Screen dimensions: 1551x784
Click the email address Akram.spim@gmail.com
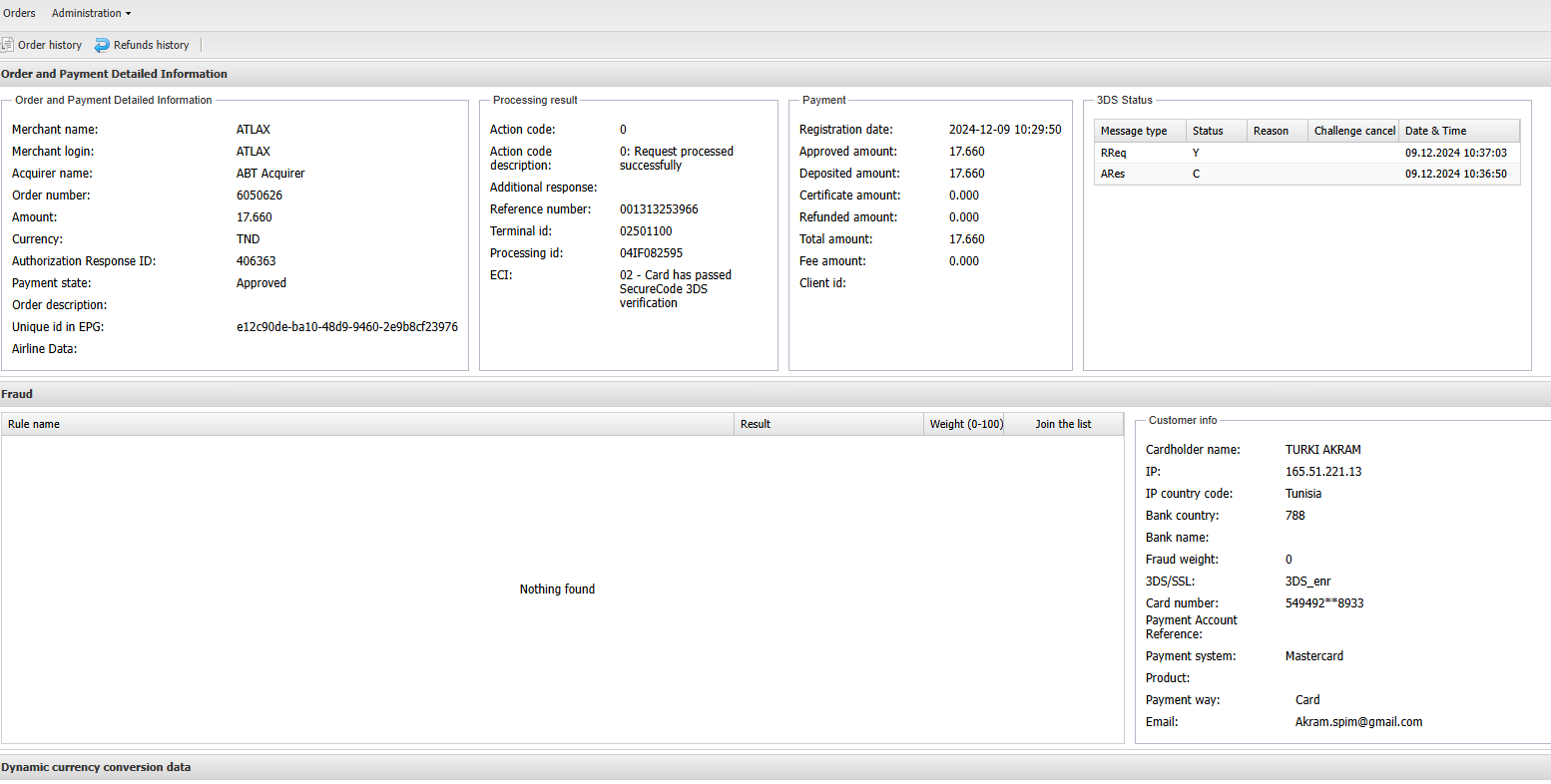(x=1358, y=722)
